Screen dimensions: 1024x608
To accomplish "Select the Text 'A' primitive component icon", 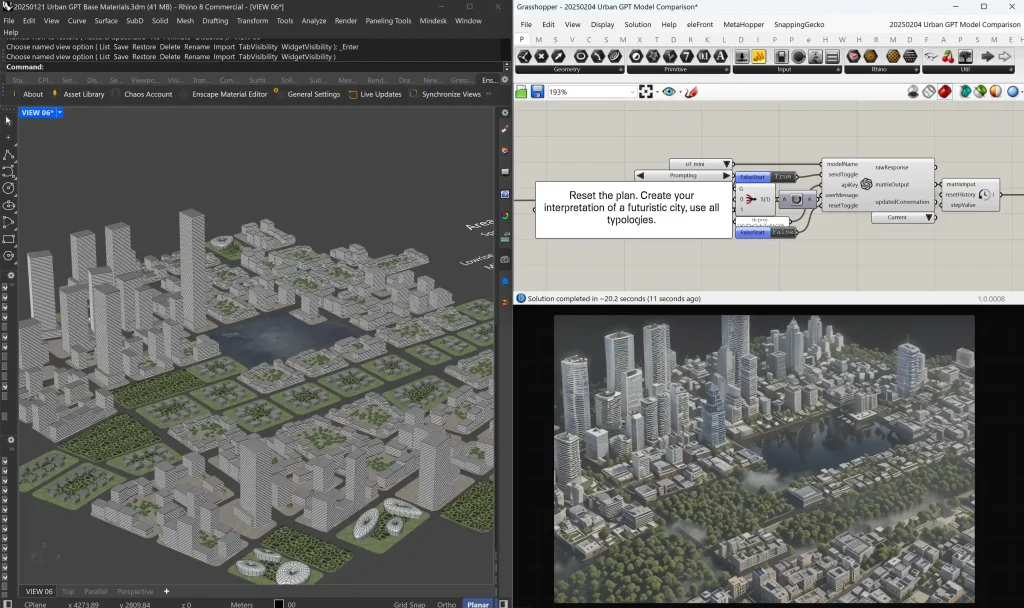I will 720,57.
